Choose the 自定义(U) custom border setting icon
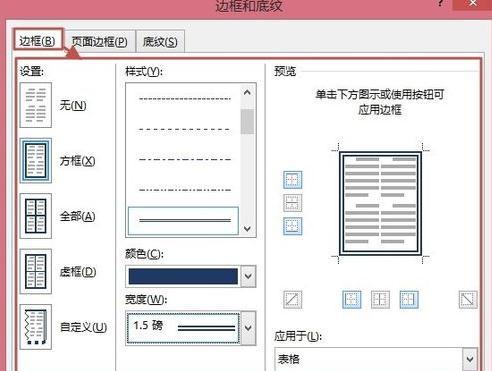Viewport: 492px width, 371px height. click(36, 327)
